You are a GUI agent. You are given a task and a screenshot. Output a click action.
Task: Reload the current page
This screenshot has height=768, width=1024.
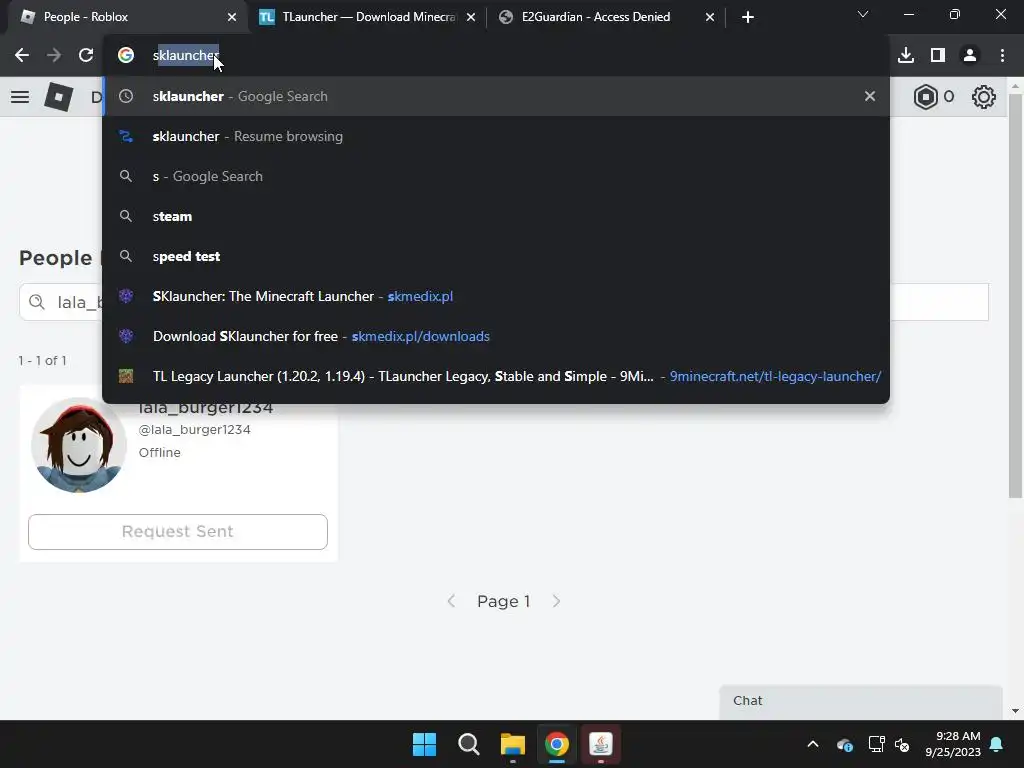pyautogui.click(x=86, y=56)
